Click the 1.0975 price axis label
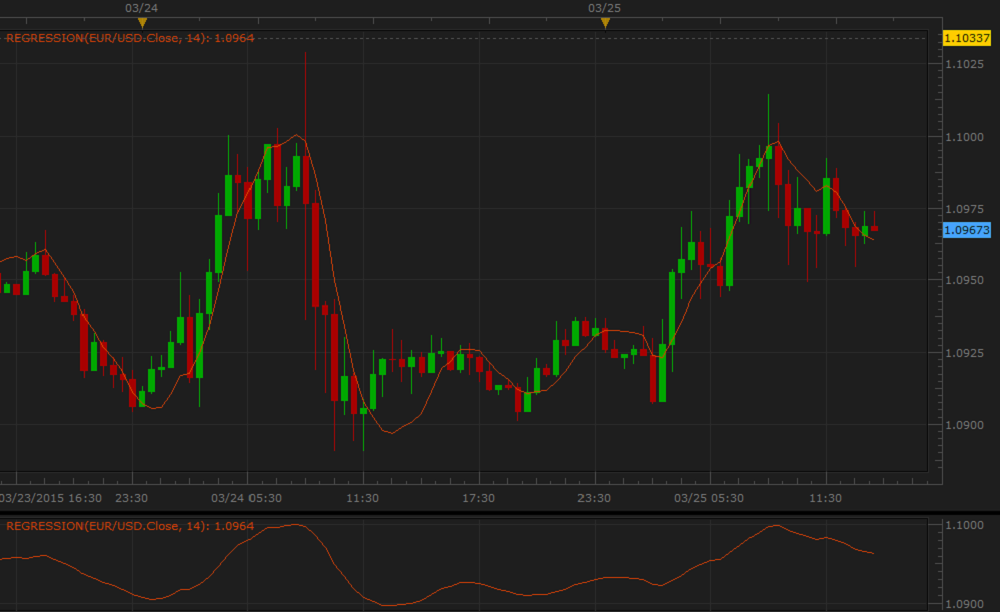Viewport: 1000px width, 612px height. click(x=964, y=209)
